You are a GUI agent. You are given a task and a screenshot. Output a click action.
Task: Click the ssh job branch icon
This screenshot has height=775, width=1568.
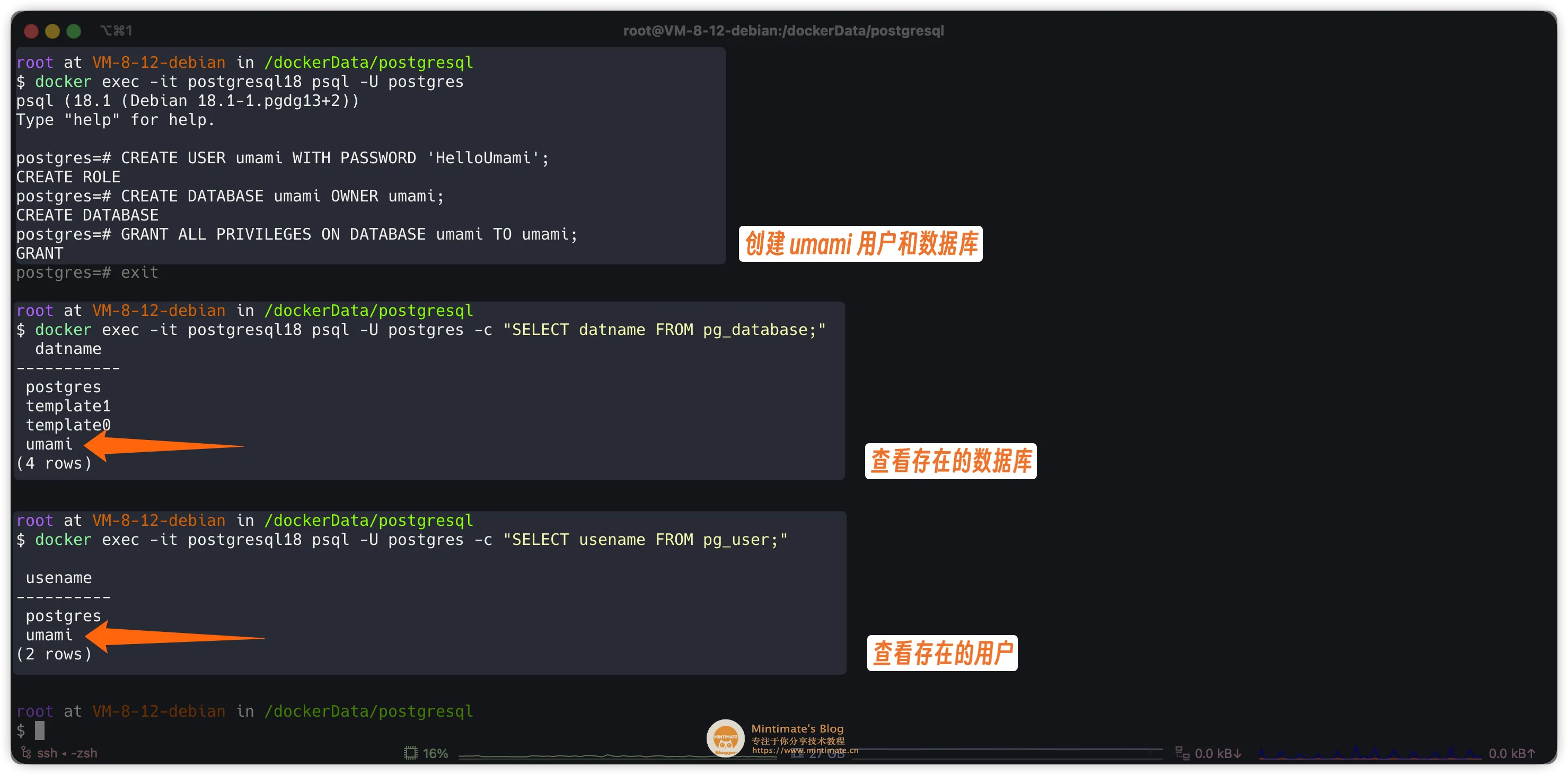pos(26,753)
